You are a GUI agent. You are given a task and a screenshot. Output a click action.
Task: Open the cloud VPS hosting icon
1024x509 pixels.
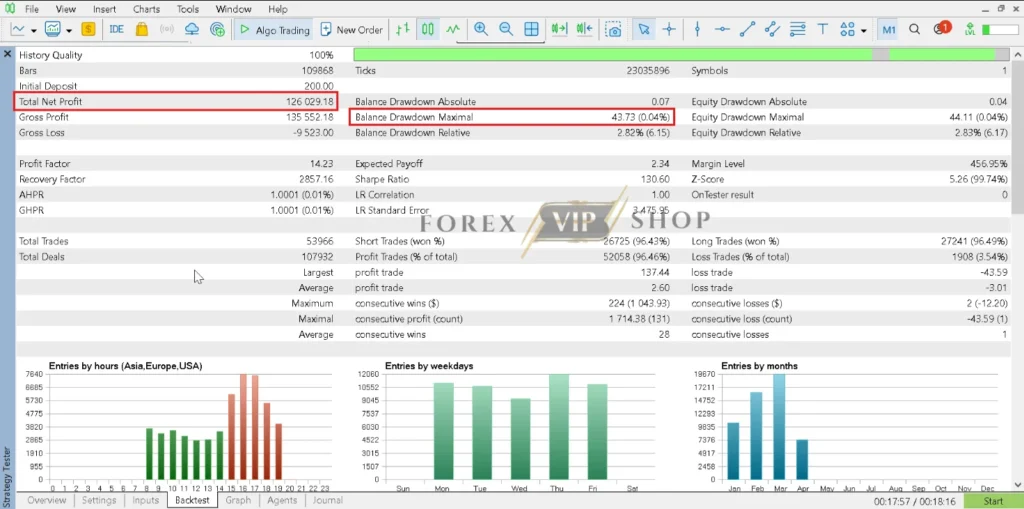point(192,29)
